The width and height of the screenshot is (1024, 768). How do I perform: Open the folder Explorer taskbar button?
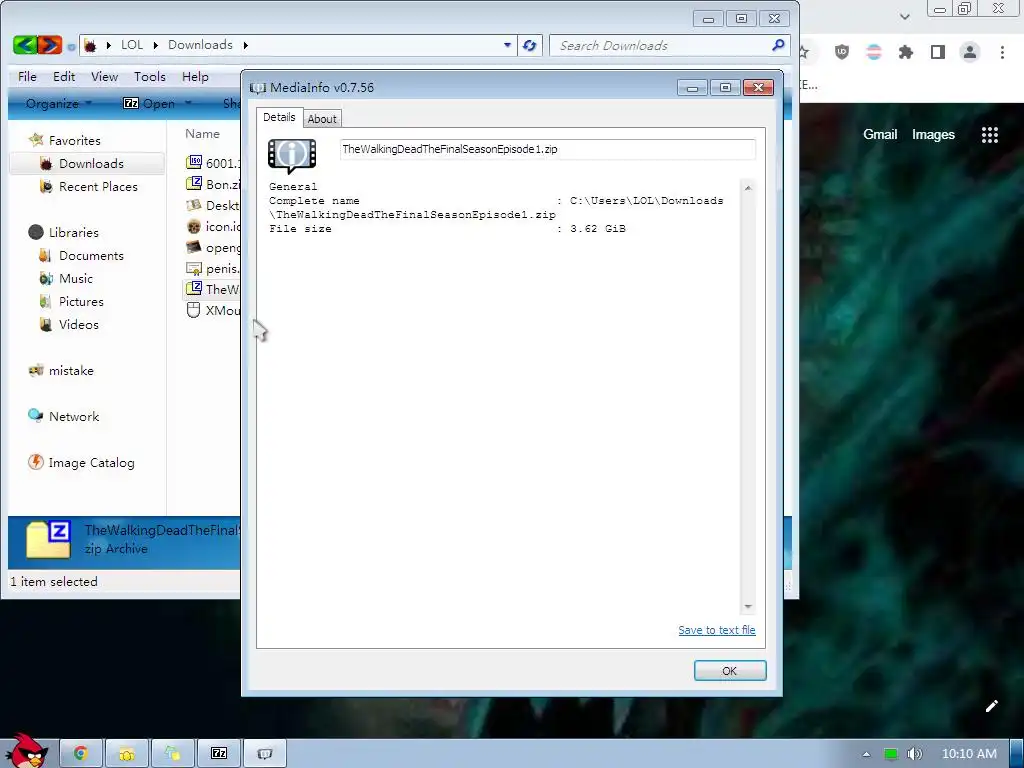pos(127,754)
